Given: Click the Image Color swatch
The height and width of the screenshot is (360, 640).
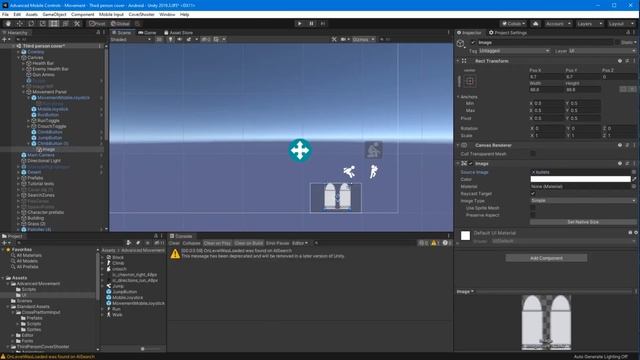Looking at the screenshot, I should pyautogui.click(x=580, y=179).
